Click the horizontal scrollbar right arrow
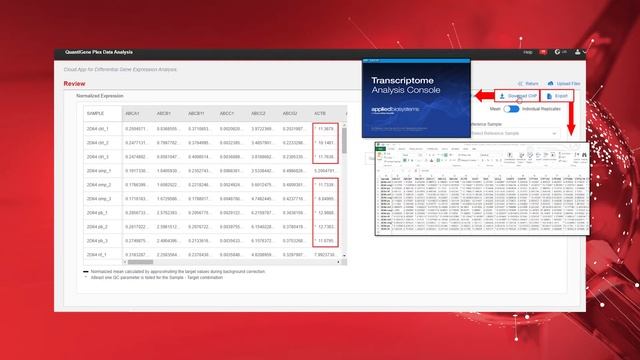This screenshot has width=640, height=360. pos(338,262)
